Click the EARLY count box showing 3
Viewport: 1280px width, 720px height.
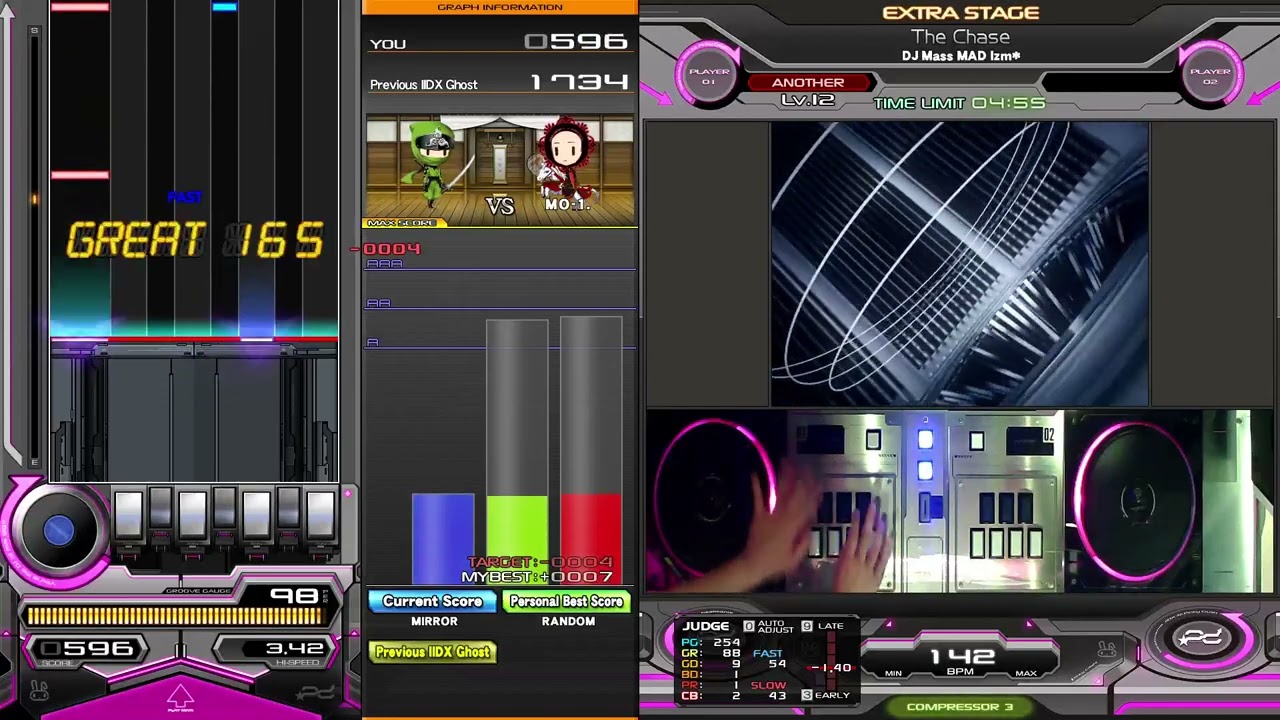[x=807, y=695]
